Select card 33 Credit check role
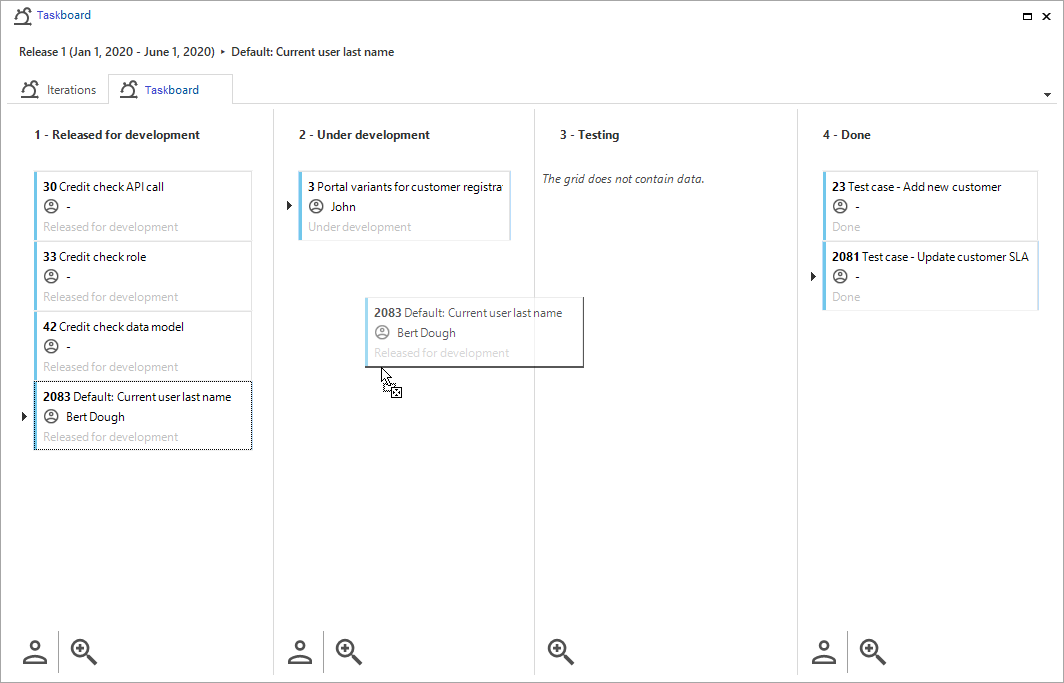This screenshot has height=683, width=1064. [x=143, y=276]
